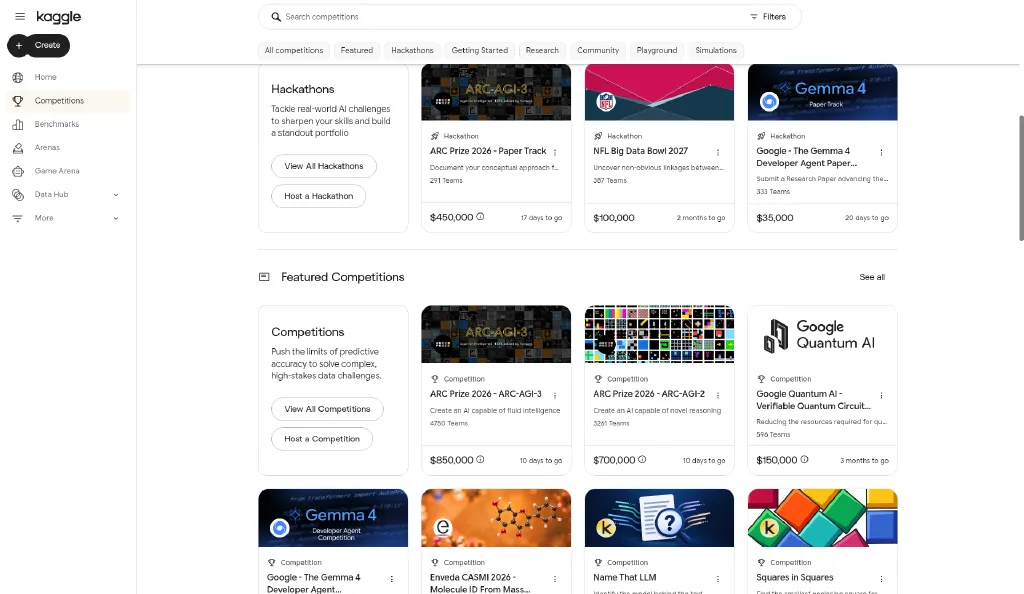This screenshot has height=594, width=1024.
Task: Click the NFL Big Data Bowl banner image
Action: pos(659,92)
